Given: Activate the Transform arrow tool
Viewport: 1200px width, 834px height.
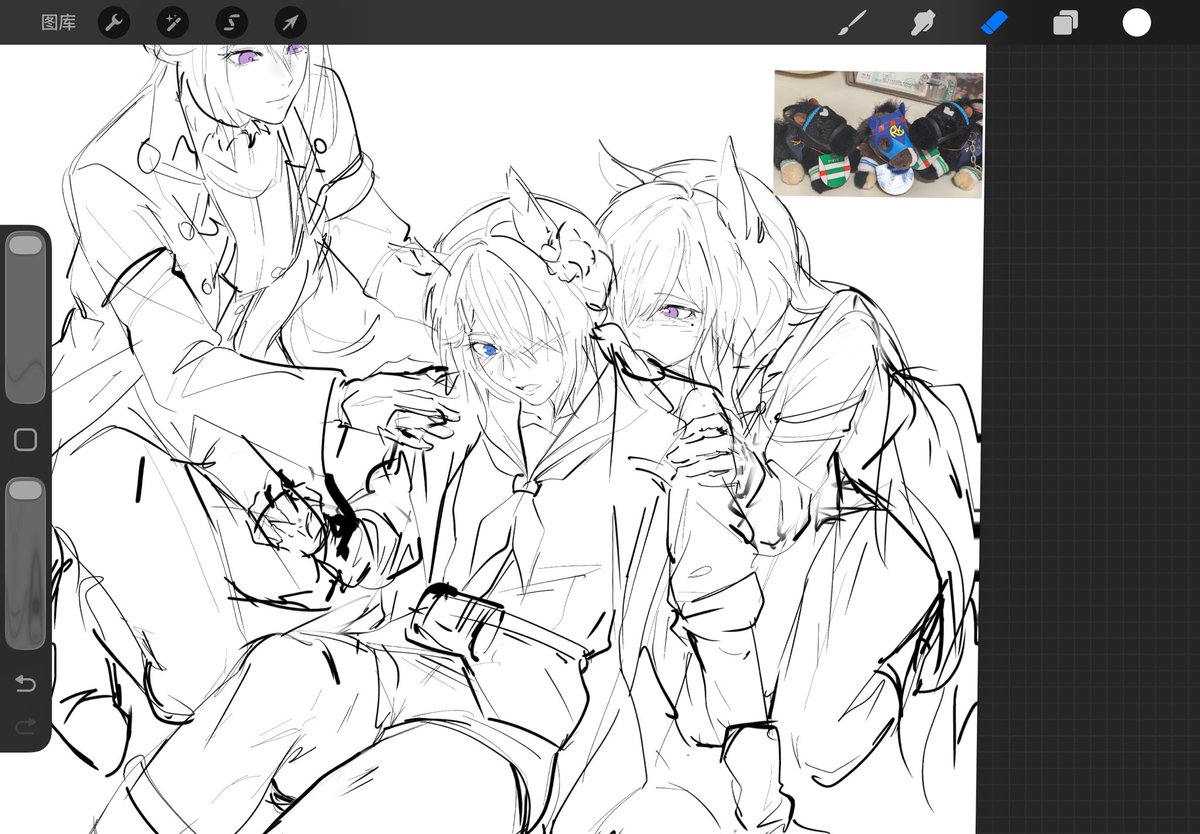Looking at the screenshot, I should (291, 22).
